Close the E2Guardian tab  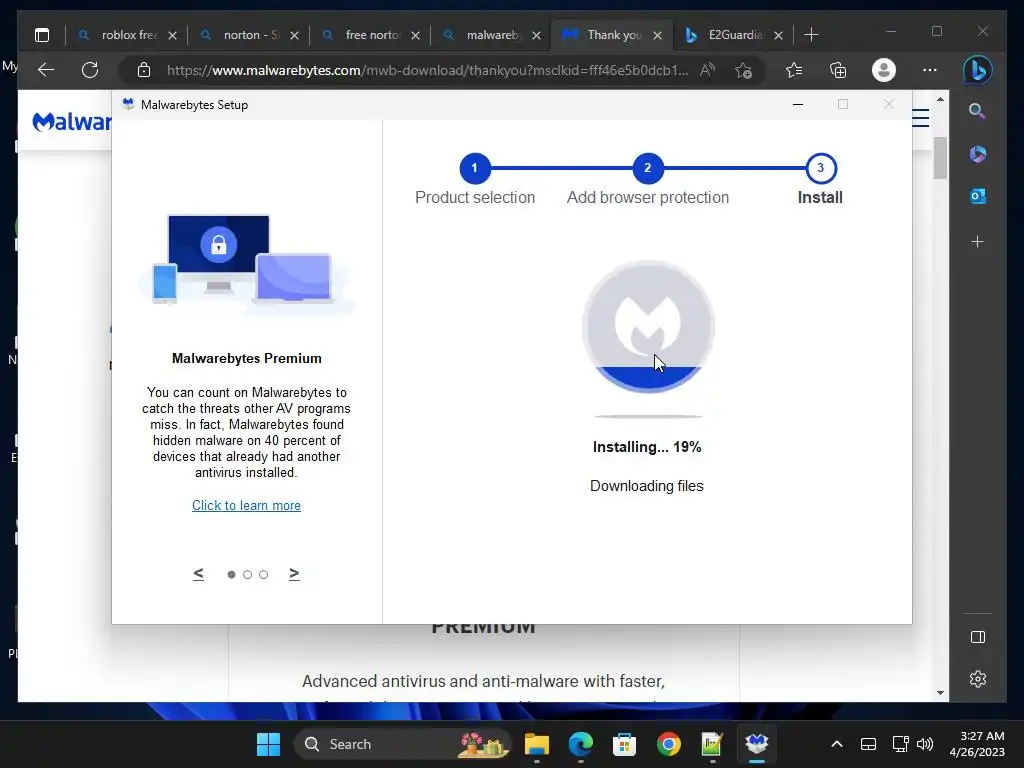pyautogui.click(x=778, y=35)
